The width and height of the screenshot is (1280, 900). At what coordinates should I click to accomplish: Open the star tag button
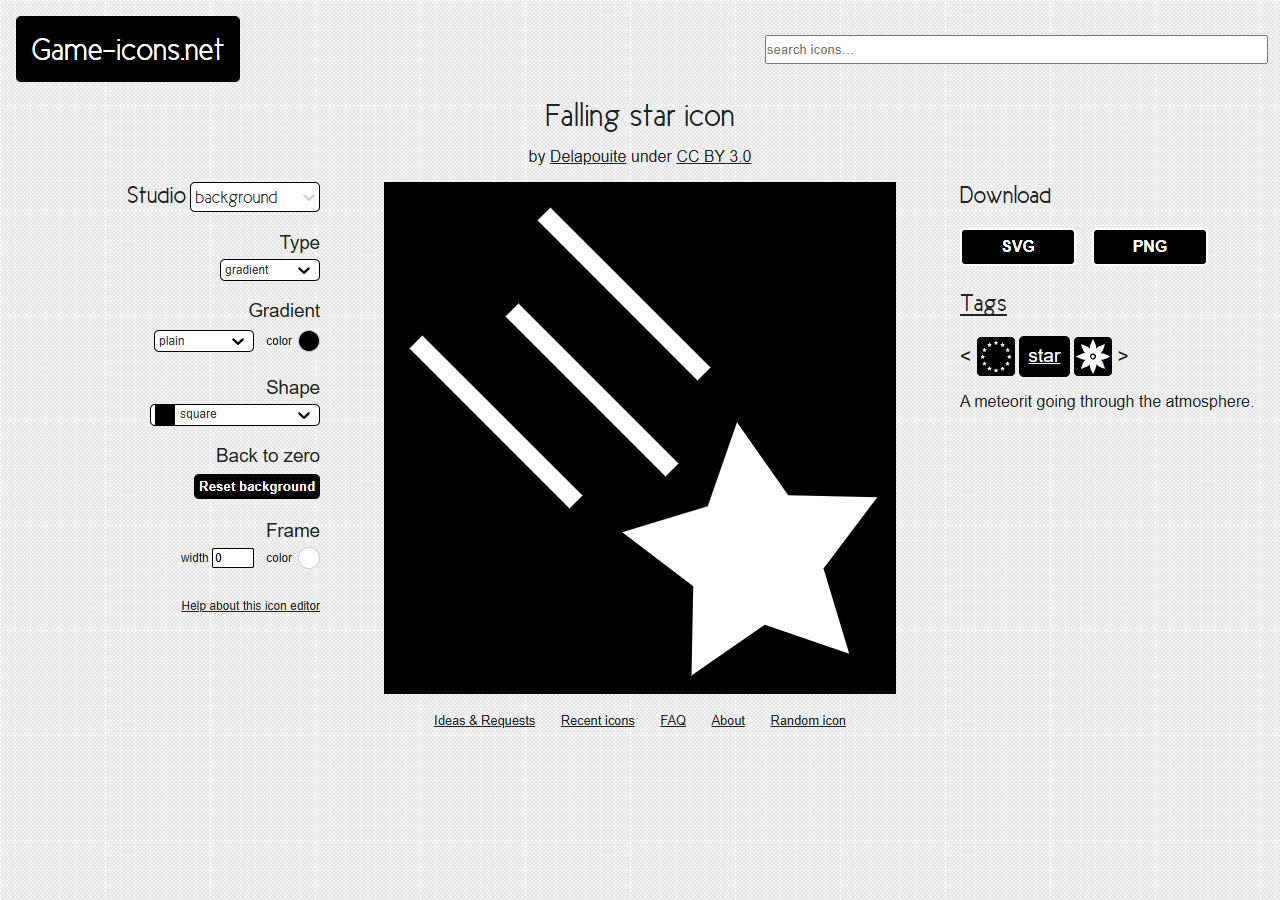tap(1044, 356)
